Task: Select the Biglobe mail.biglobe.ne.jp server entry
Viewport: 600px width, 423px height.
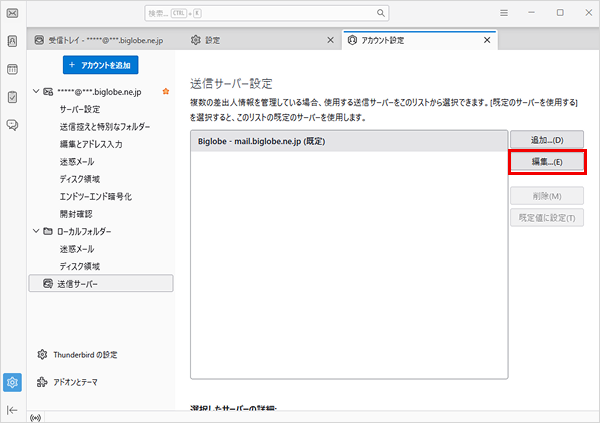Action: 349,141
